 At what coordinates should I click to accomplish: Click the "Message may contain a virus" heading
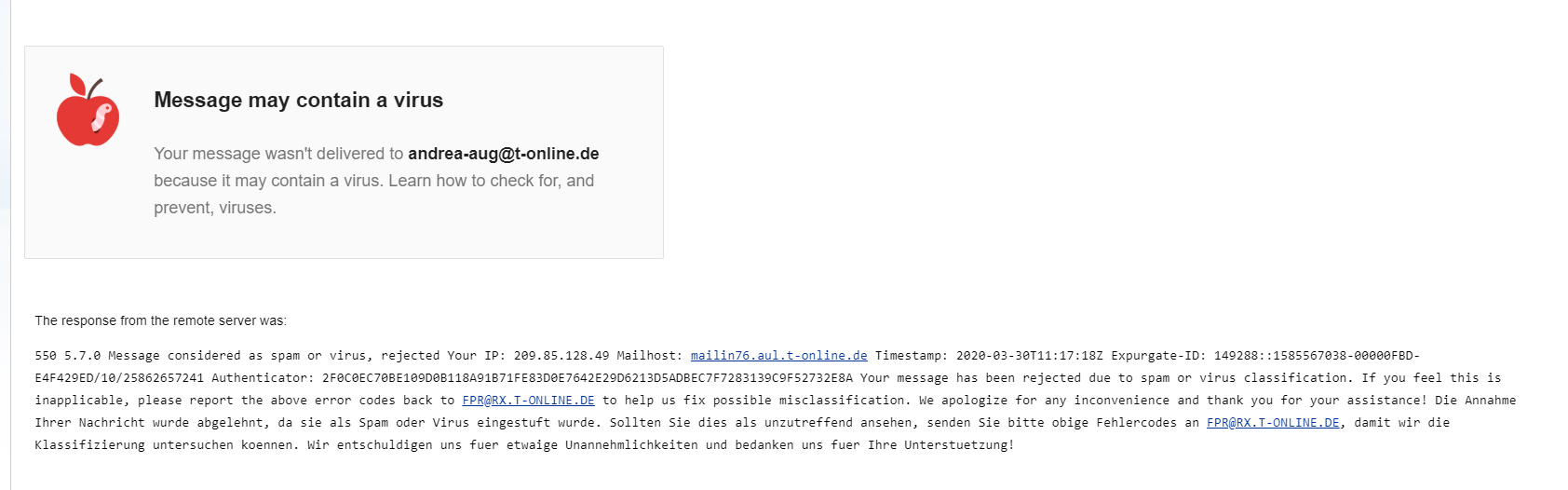coord(298,101)
